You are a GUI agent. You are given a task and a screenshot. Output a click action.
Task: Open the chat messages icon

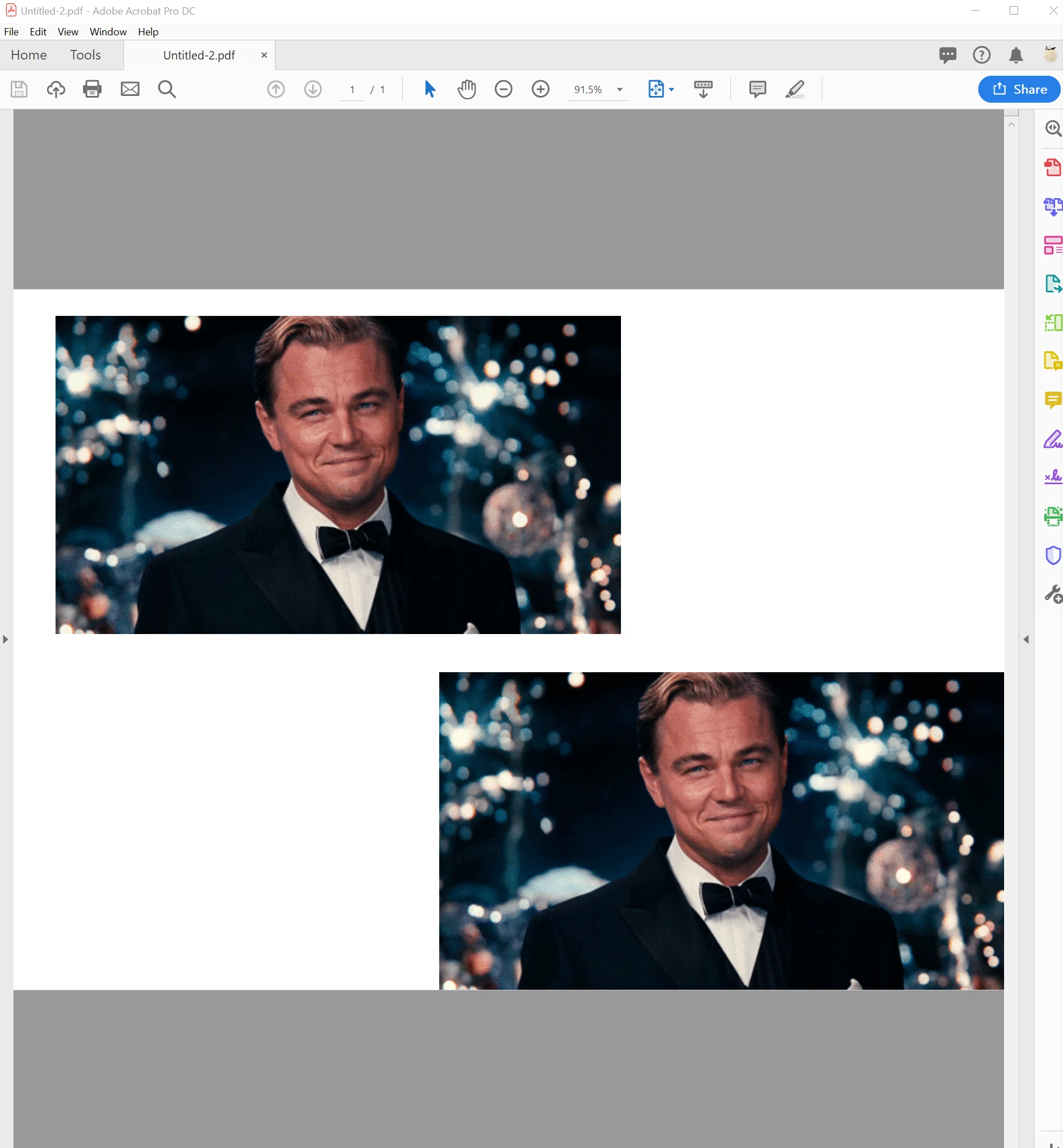point(948,55)
